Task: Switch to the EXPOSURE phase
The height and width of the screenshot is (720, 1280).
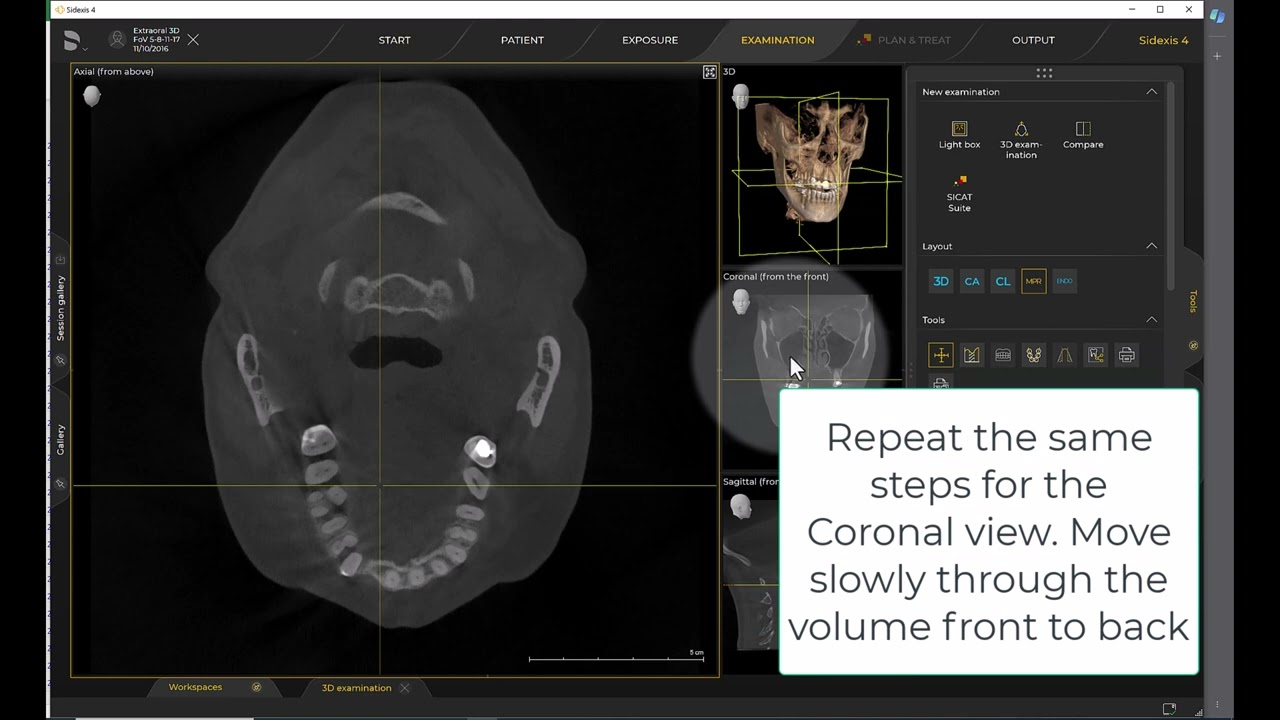Action: (x=650, y=40)
